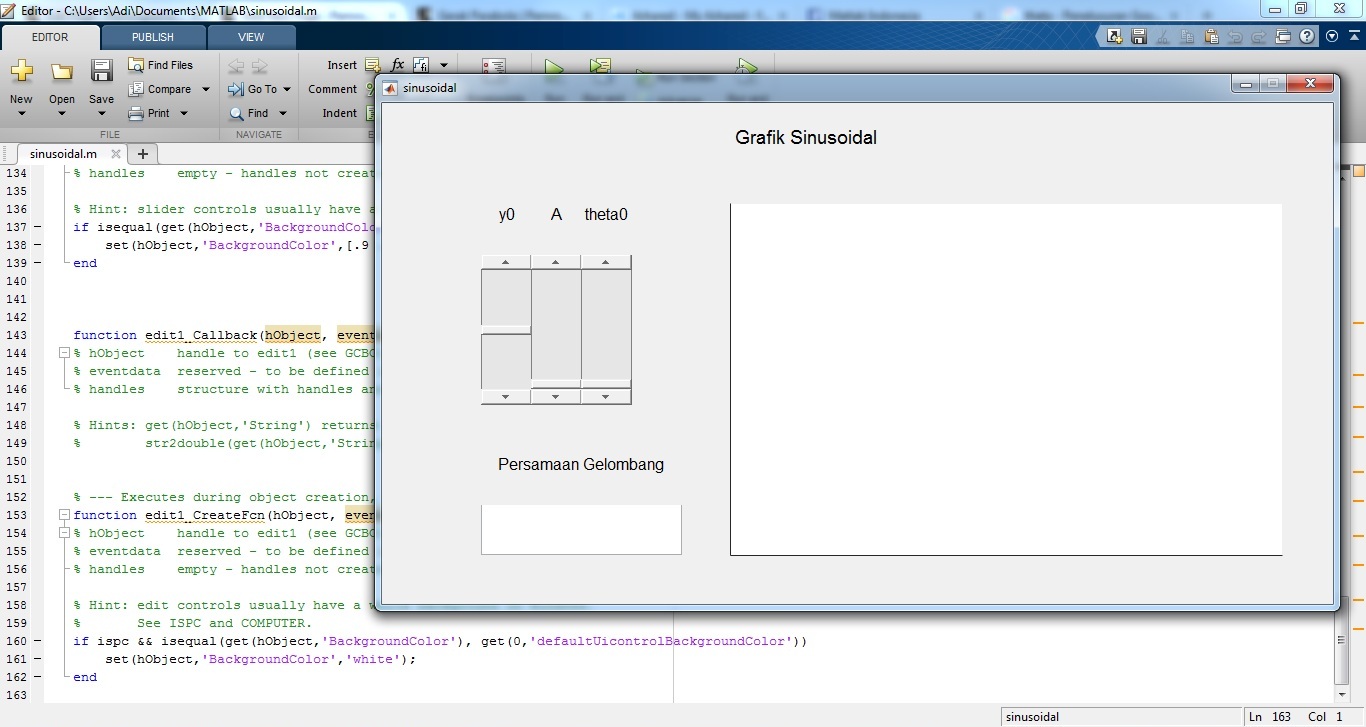The height and width of the screenshot is (727, 1366).
Task: Open the Print dropdown arrow
Action: 184,113
